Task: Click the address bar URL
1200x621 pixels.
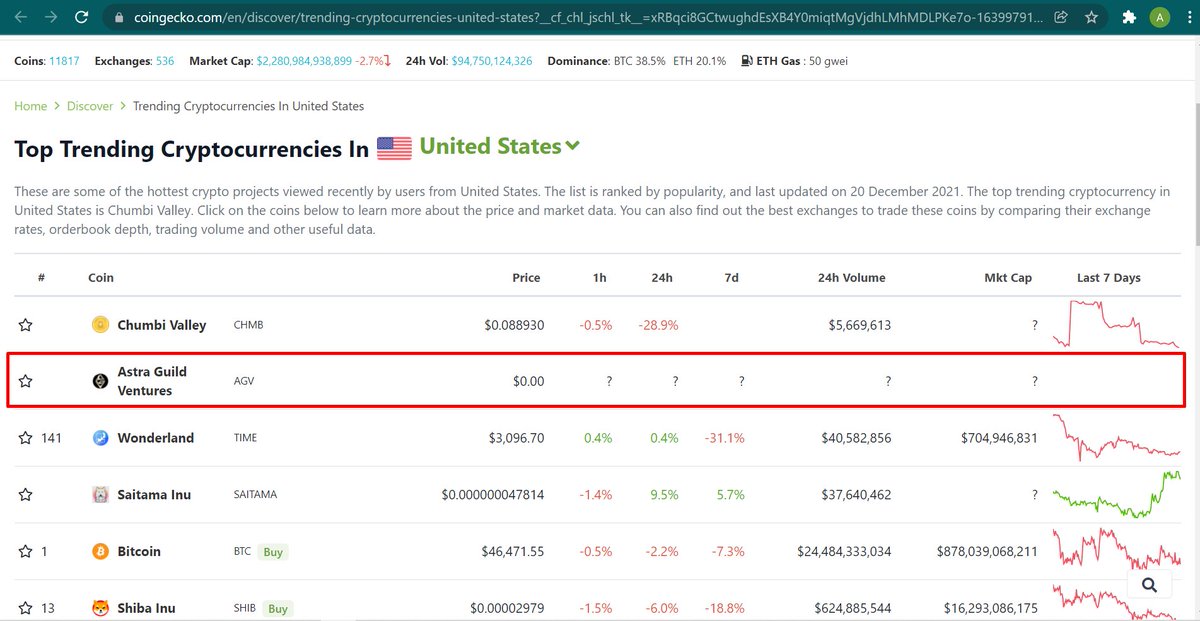Action: (586, 17)
